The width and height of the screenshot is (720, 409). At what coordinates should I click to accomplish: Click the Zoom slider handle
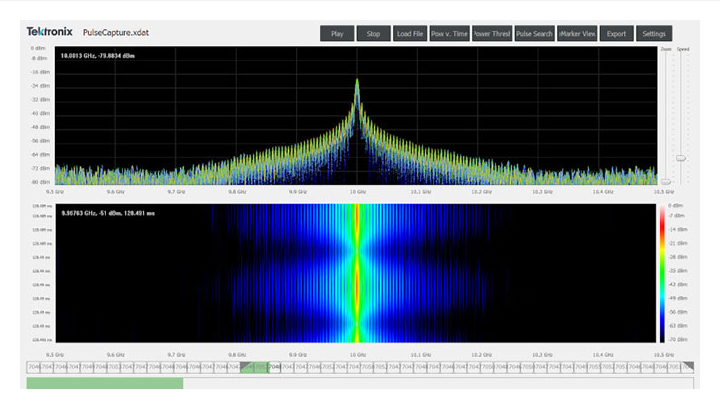click(666, 182)
